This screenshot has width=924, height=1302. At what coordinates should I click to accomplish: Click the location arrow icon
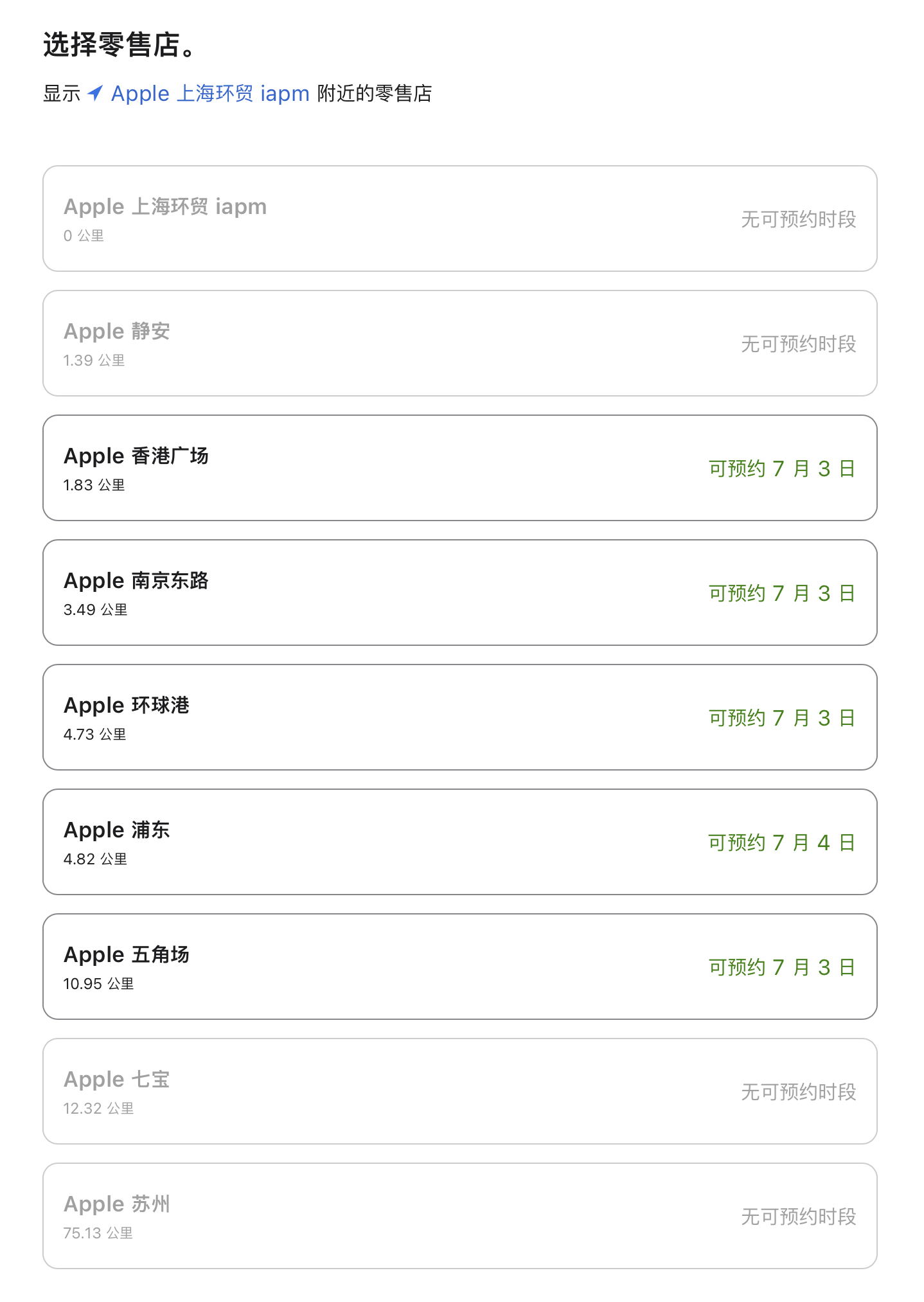[95, 93]
